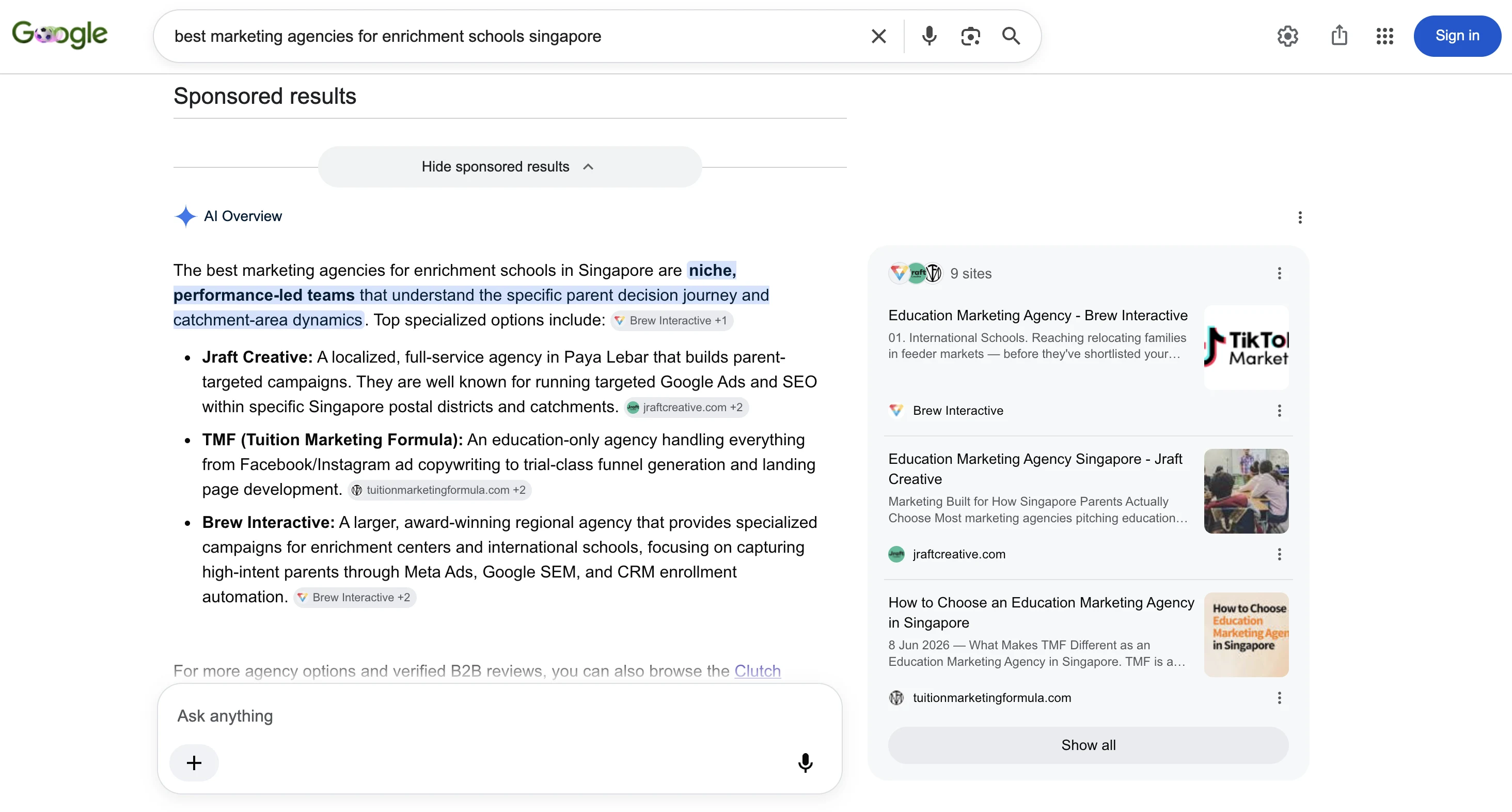Click the TMF (Tuition Marketing Formula): heading
The image size is (1512, 812).
pos(332,440)
